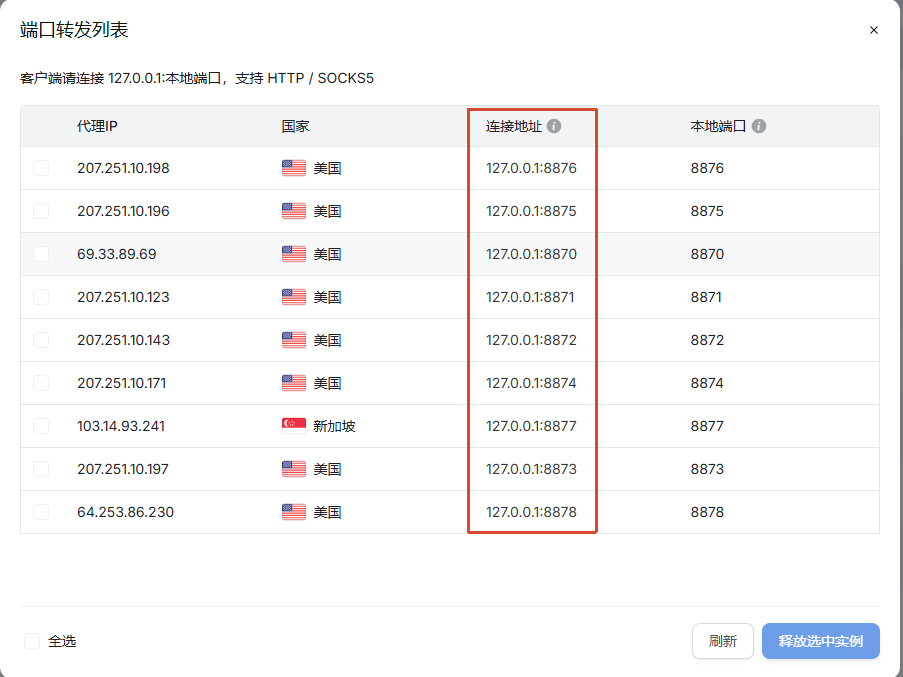This screenshot has width=903, height=677.
Task: Check the row for 207.251.10.171
Action: tap(41, 383)
